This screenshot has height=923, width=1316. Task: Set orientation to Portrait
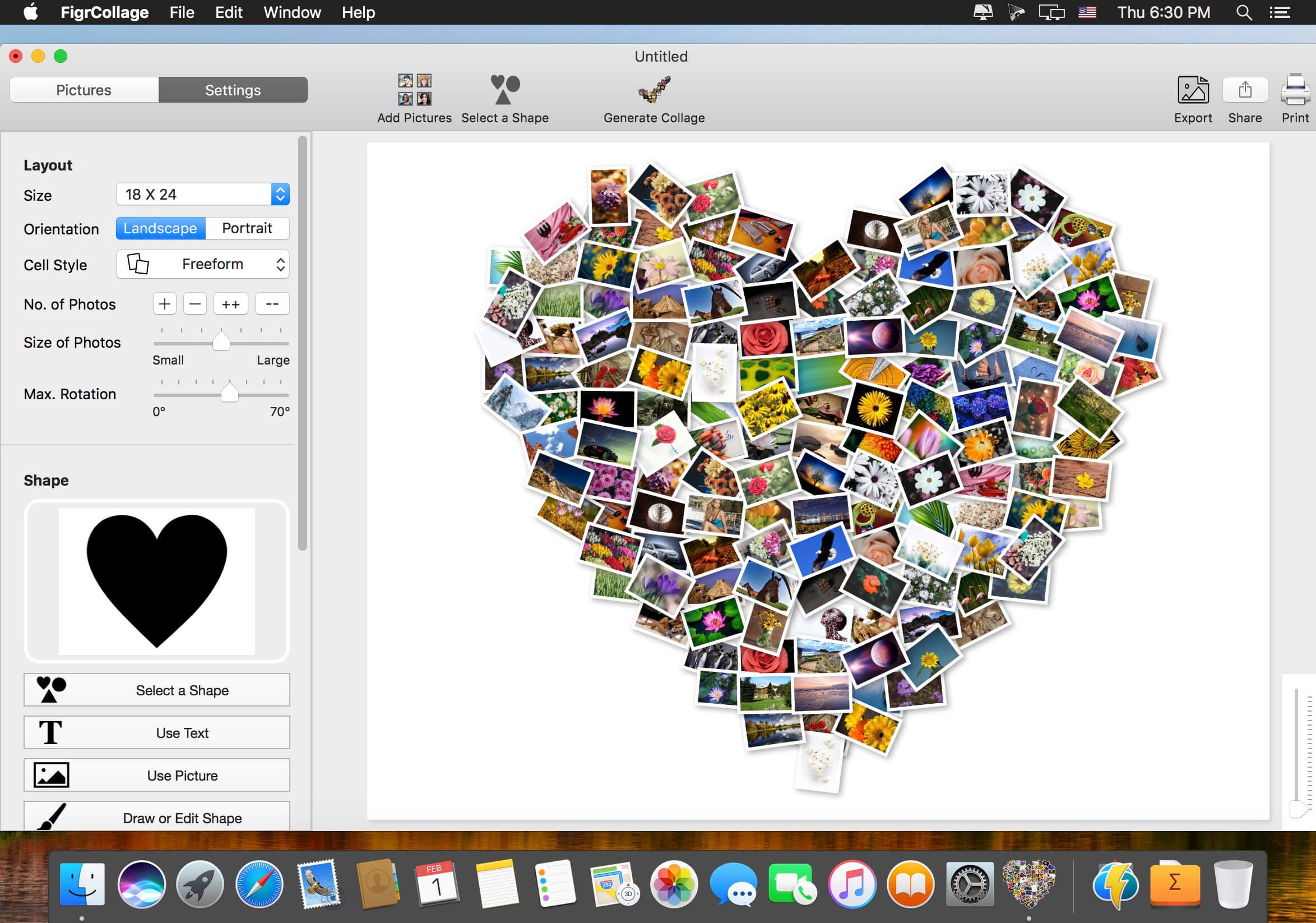click(247, 228)
